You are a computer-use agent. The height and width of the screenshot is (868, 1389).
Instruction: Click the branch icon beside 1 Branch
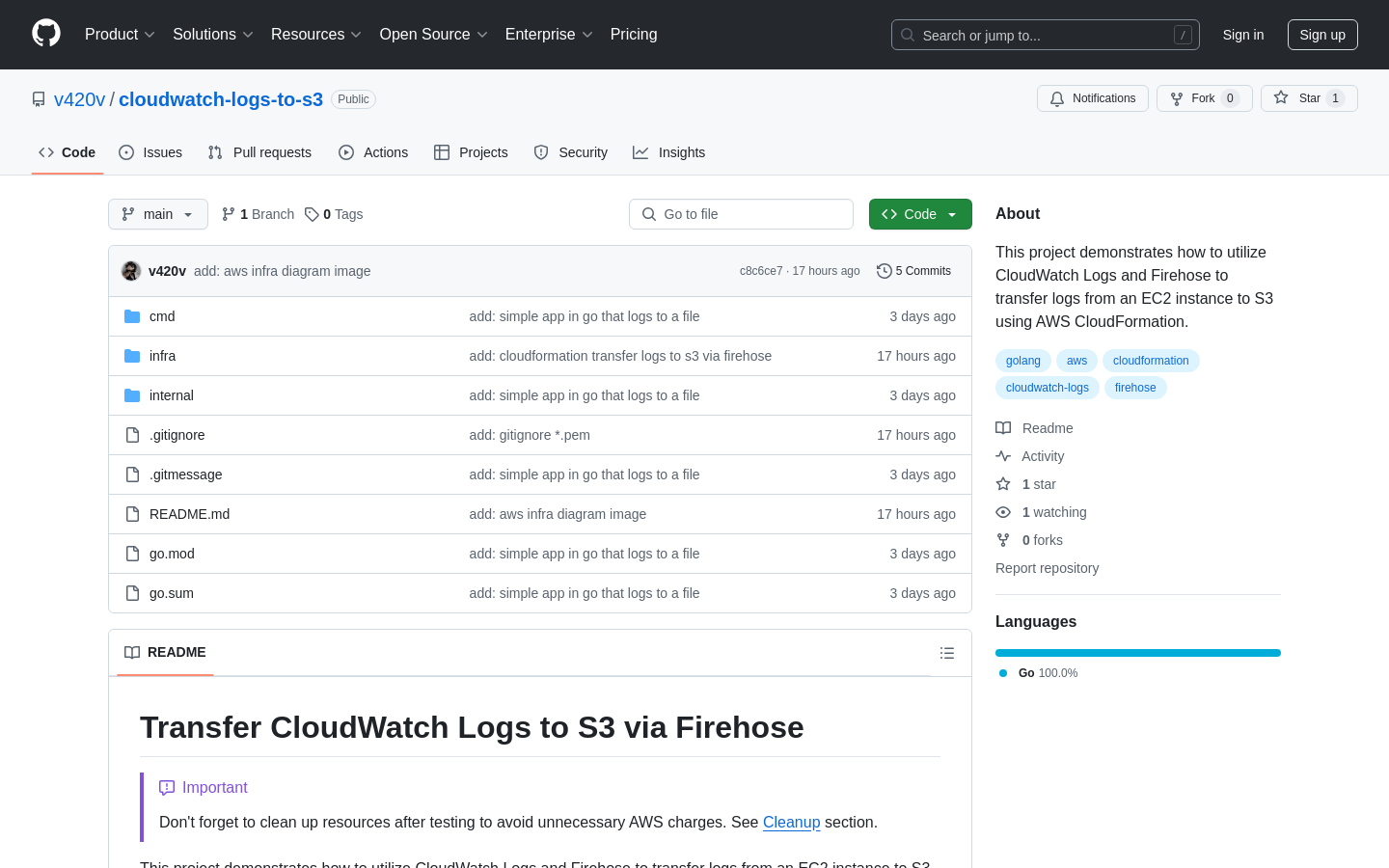tap(229, 214)
